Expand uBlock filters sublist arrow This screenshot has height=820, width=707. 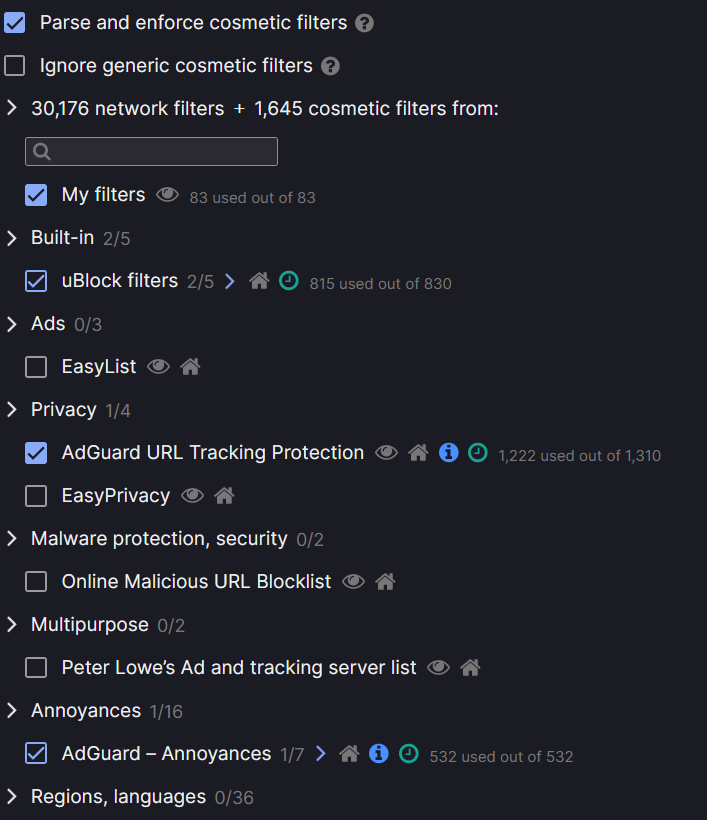point(230,282)
